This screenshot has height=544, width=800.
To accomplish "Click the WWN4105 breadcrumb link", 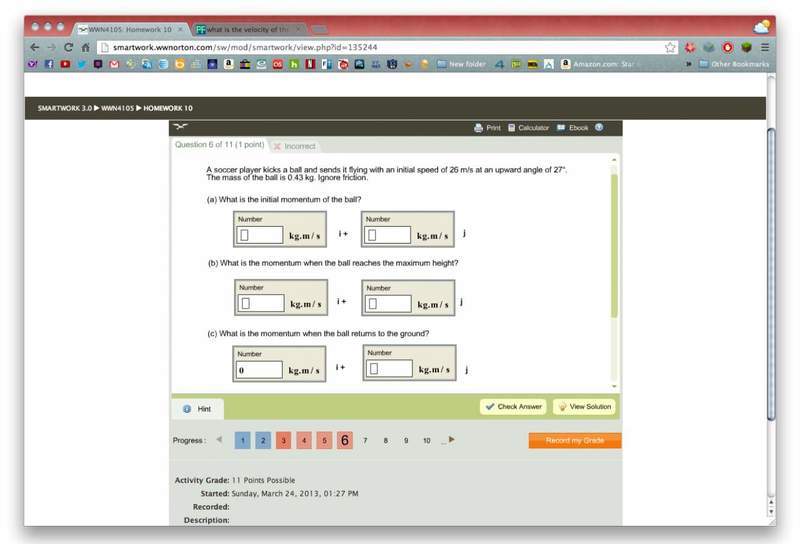I will pos(117,108).
